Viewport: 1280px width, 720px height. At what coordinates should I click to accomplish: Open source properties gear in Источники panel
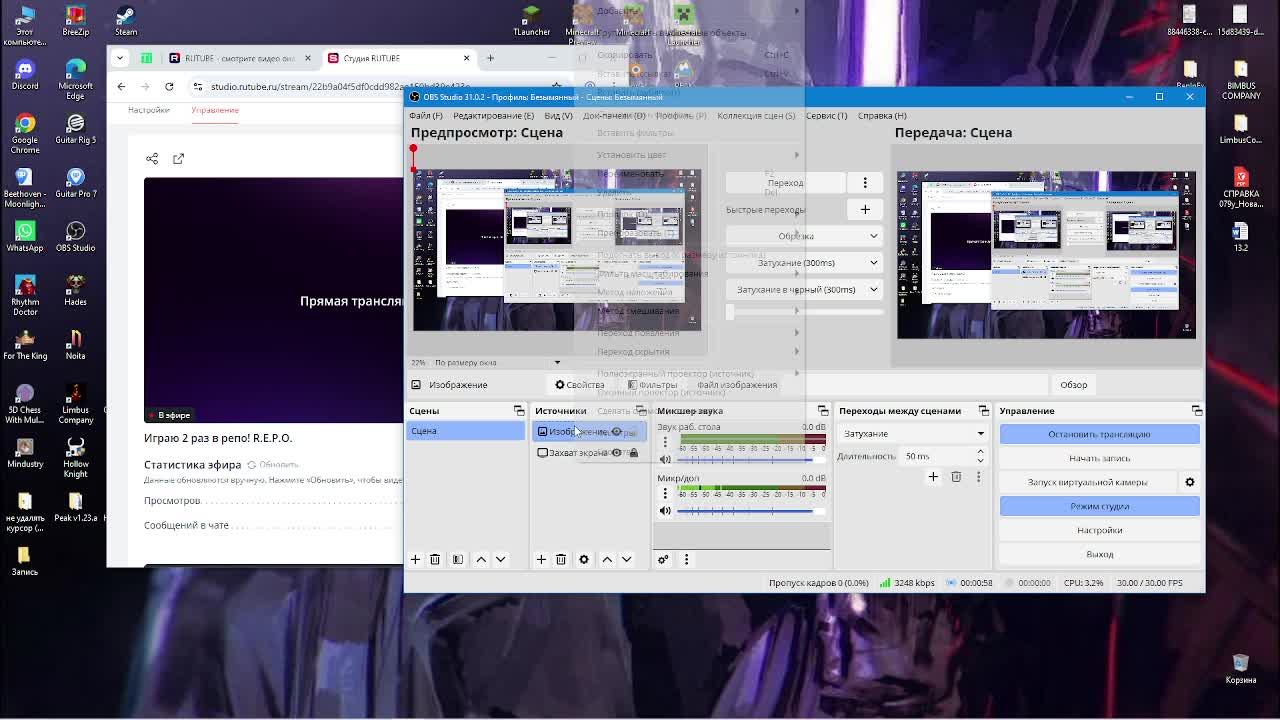tap(584, 559)
